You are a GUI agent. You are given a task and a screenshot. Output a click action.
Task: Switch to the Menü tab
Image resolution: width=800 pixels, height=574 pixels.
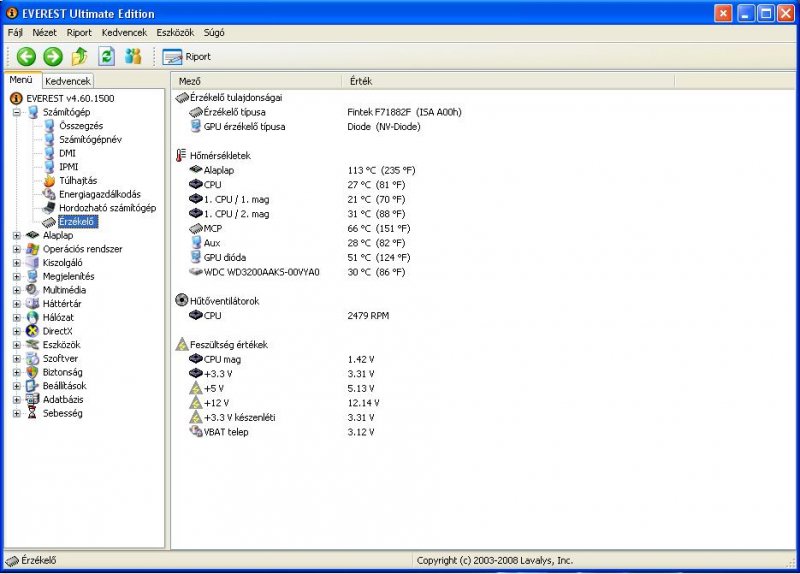(21, 80)
